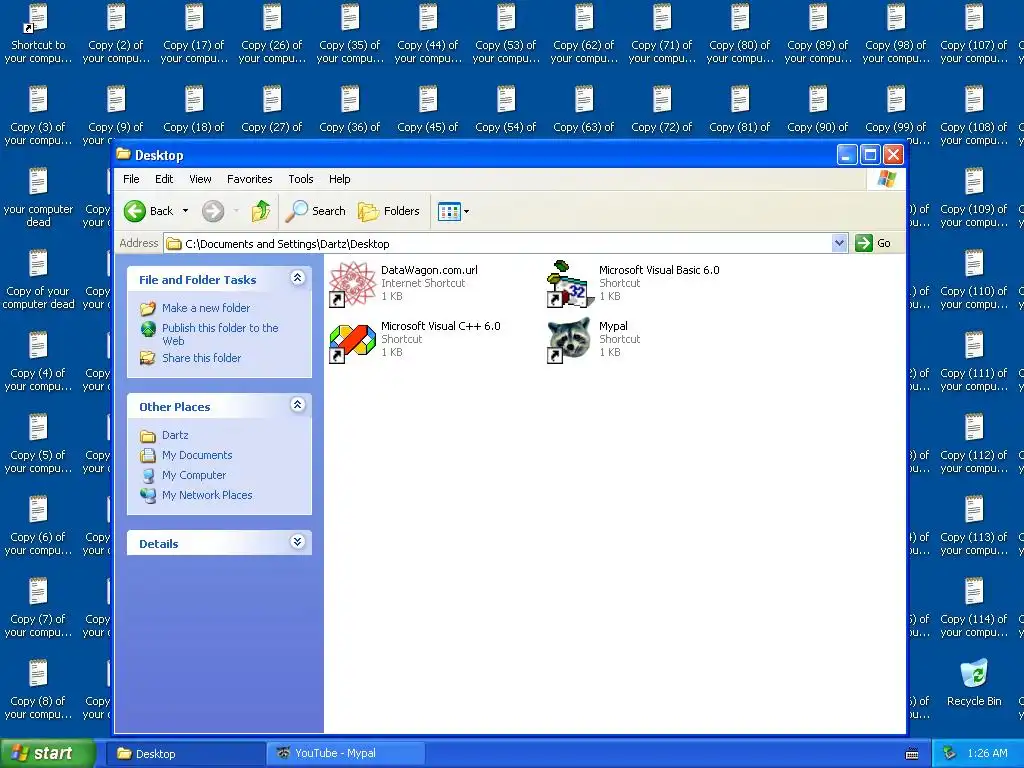Image resolution: width=1024 pixels, height=768 pixels.
Task: Click Share this folder link
Action: tap(201, 358)
